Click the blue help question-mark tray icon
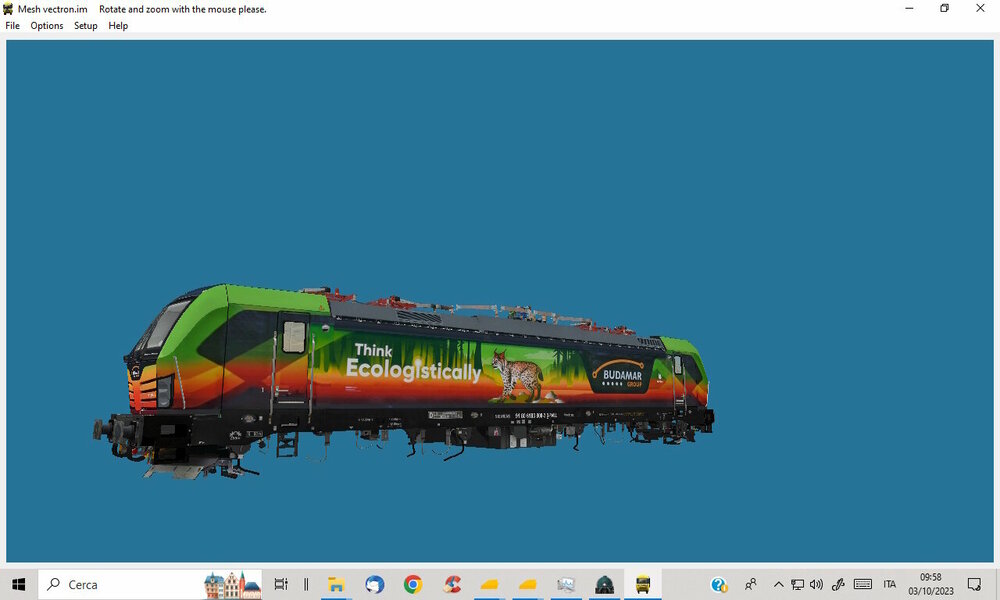 point(719,584)
